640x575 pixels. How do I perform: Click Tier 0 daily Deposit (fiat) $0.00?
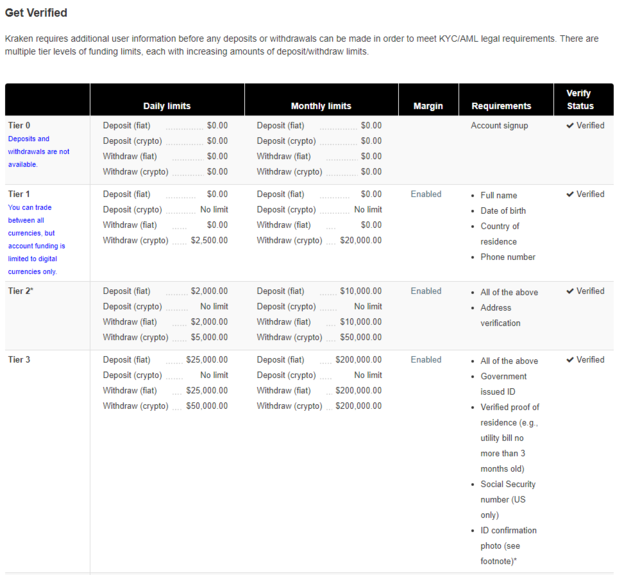point(217,125)
